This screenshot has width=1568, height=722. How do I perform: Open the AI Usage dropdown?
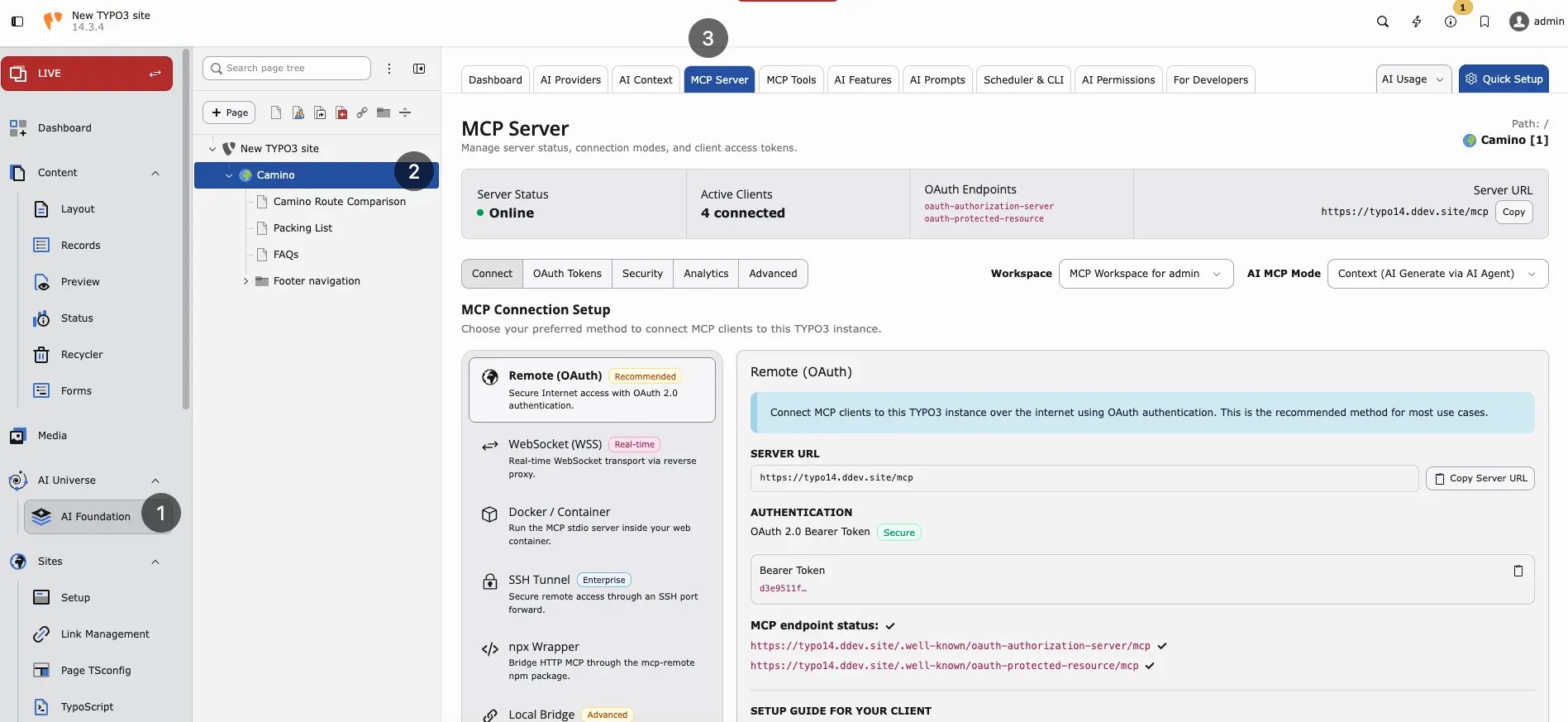(1413, 79)
